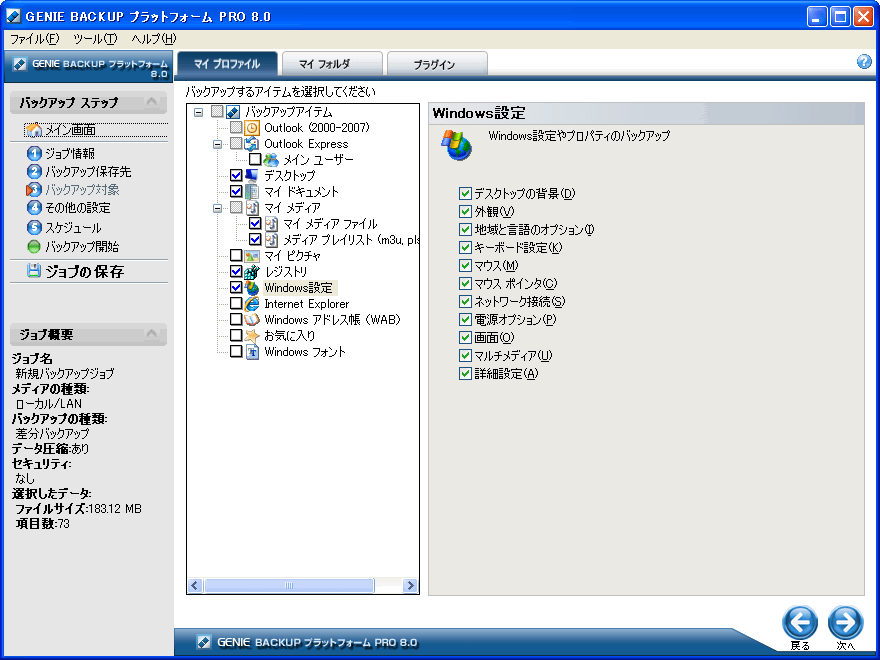Toggle マルチメディア(U) checkbox
The height and width of the screenshot is (660, 880).
point(465,355)
